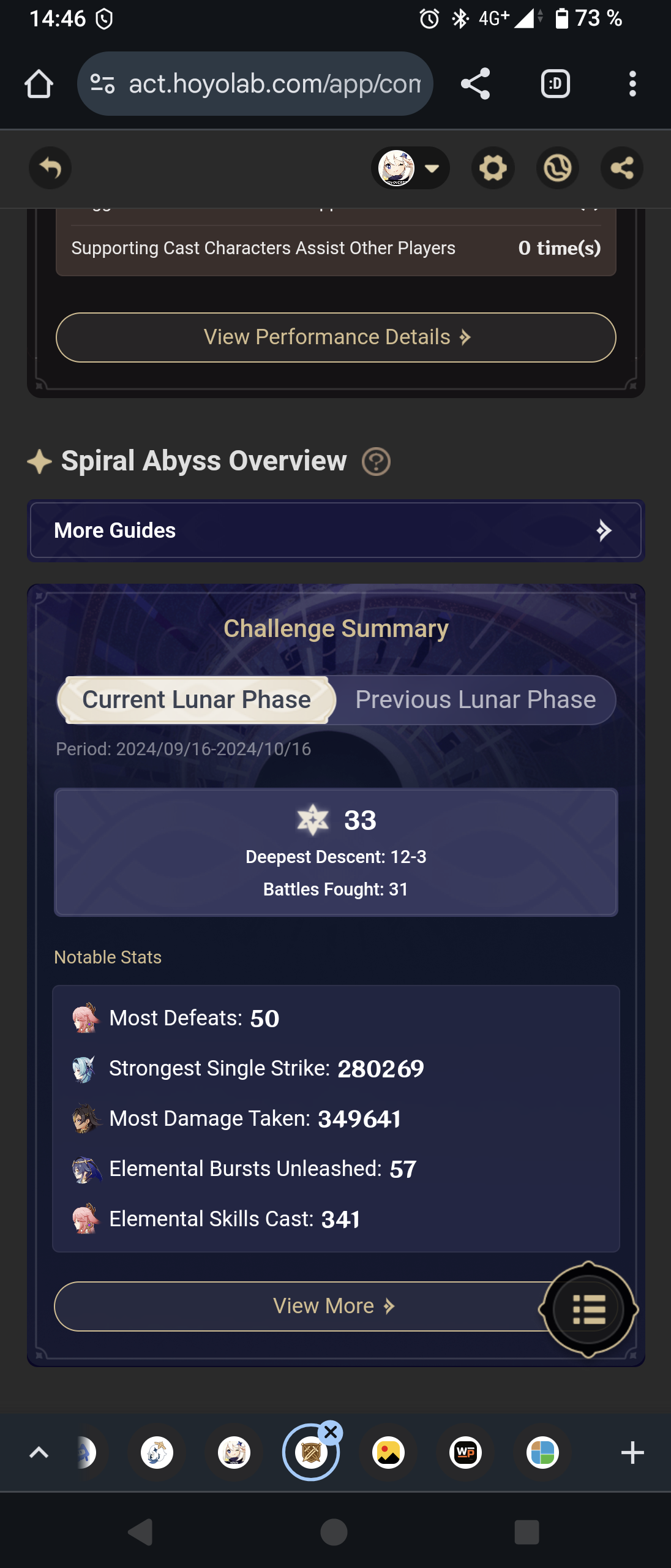Viewport: 671px width, 1568px height.
Task: Select the Current Lunar Phase tab
Action: [197, 700]
